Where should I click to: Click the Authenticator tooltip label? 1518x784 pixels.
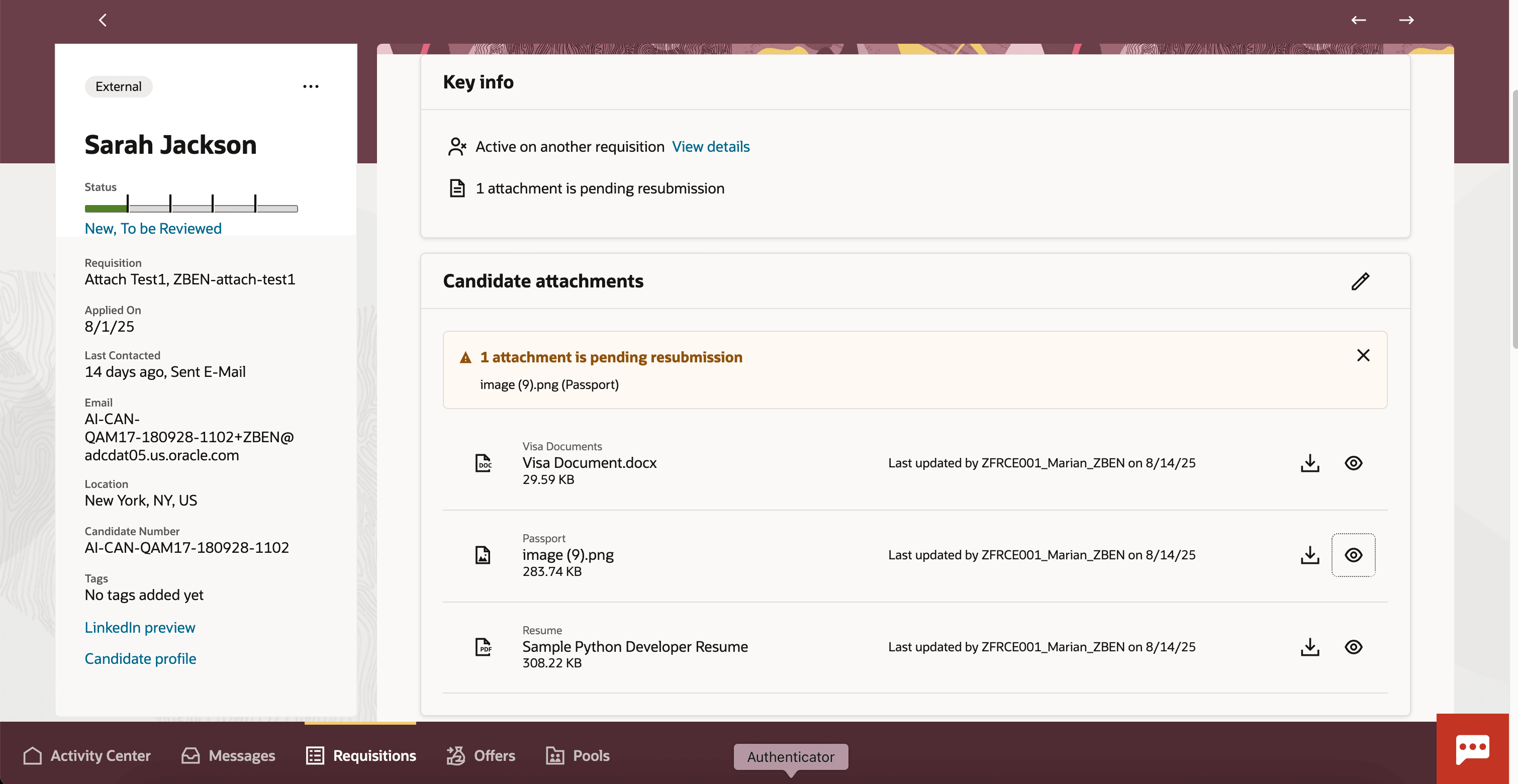(x=790, y=756)
